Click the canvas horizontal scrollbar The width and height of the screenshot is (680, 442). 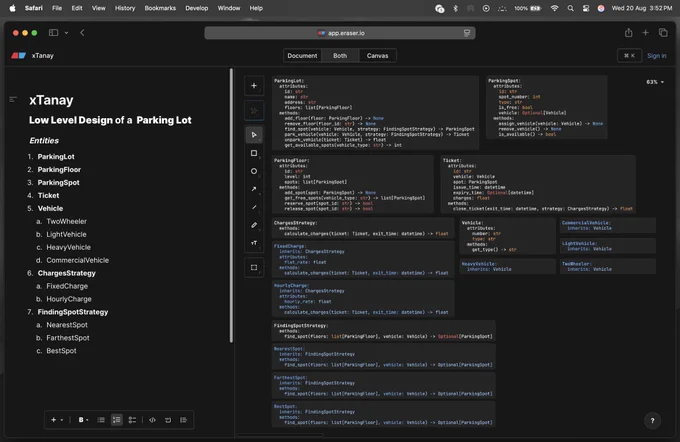point(281,435)
